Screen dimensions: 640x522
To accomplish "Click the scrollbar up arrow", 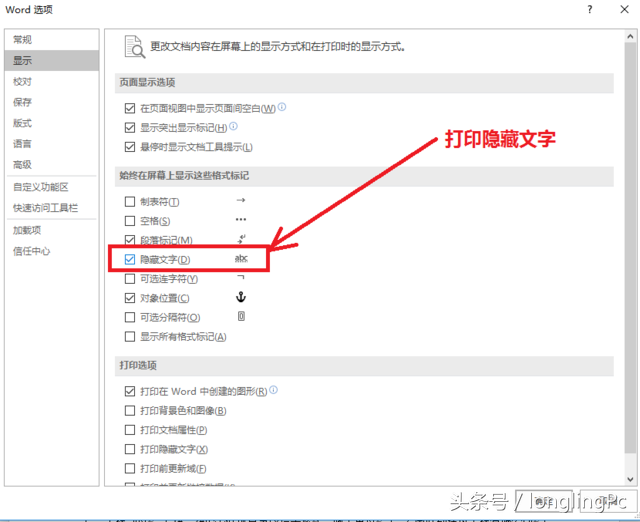I will 630,36.
